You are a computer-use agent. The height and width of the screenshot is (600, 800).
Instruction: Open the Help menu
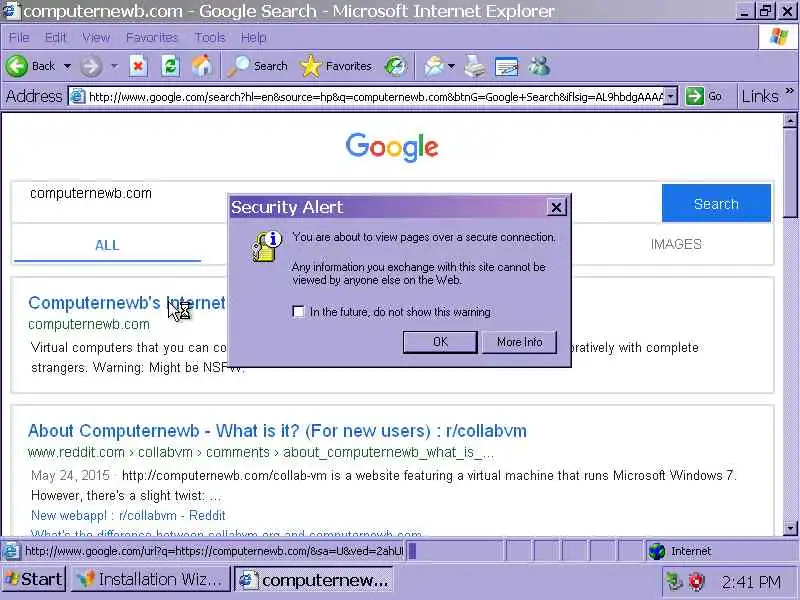(x=253, y=37)
